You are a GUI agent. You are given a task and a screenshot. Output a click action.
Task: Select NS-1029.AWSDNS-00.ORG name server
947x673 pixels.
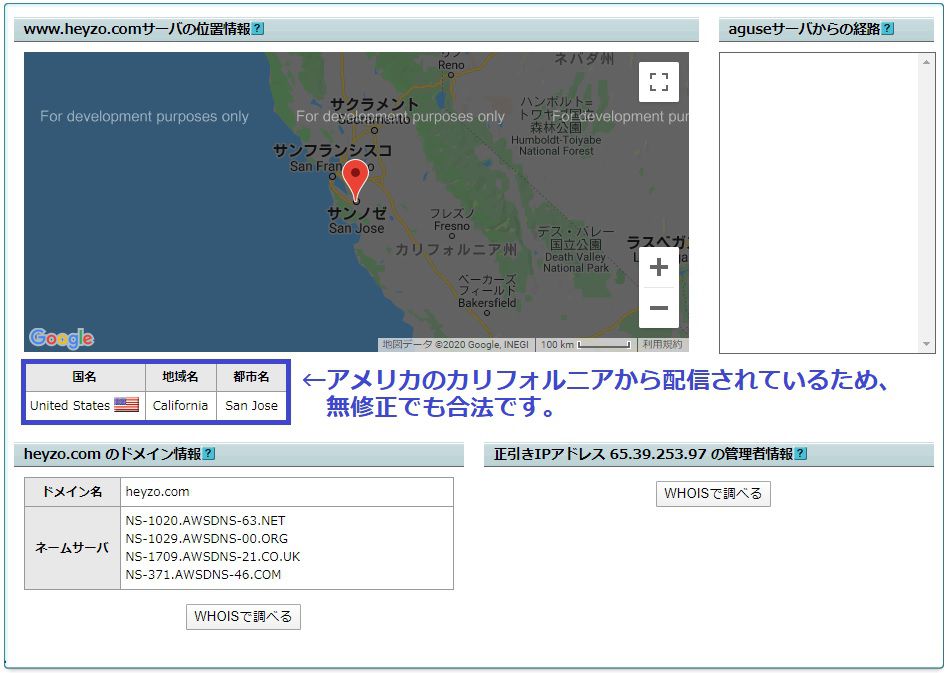(x=207, y=538)
